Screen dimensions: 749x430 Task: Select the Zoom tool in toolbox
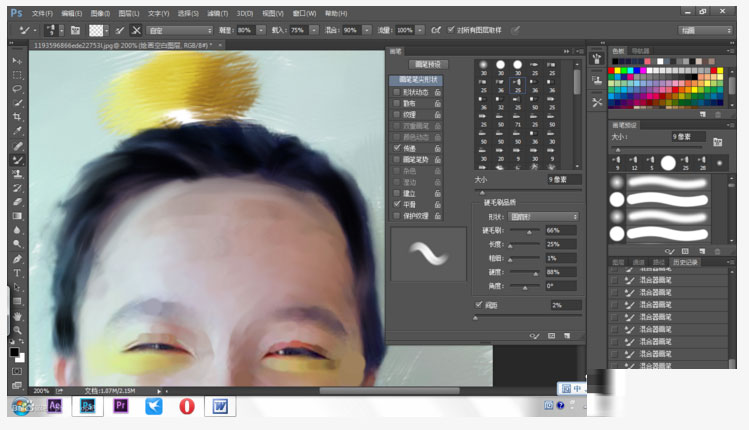(x=17, y=330)
